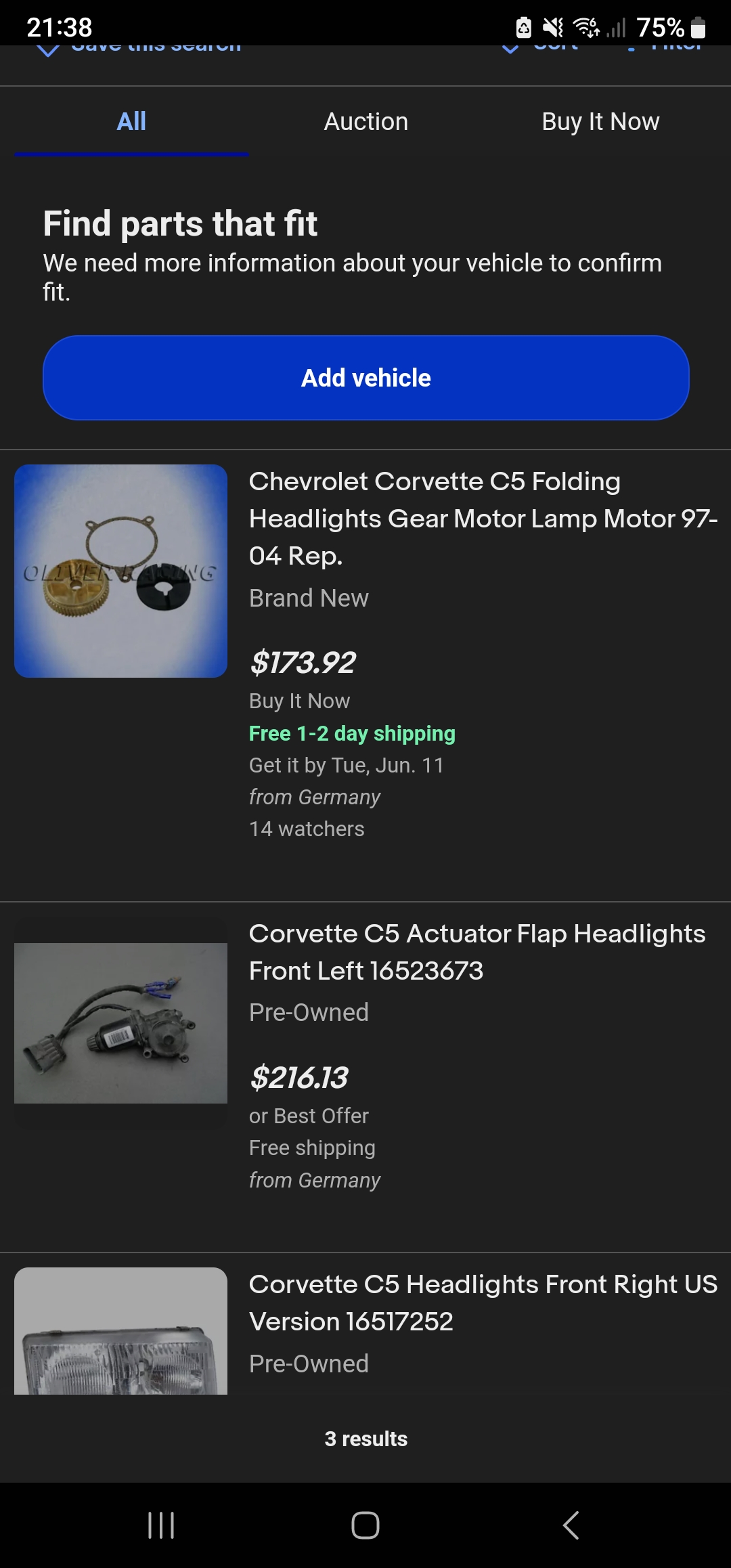Image resolution: width=731 pixels, height=1568 pixels.
Task: Open the headlight listing thumbnail image
Action: (x=120, y=1331)
